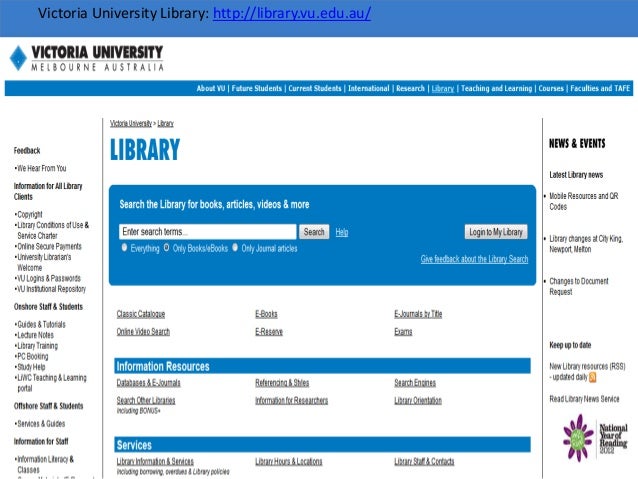Focus the Enter search terms field
Image resolution: width=638 pixels, height=479 pixels.
point(208,232)
